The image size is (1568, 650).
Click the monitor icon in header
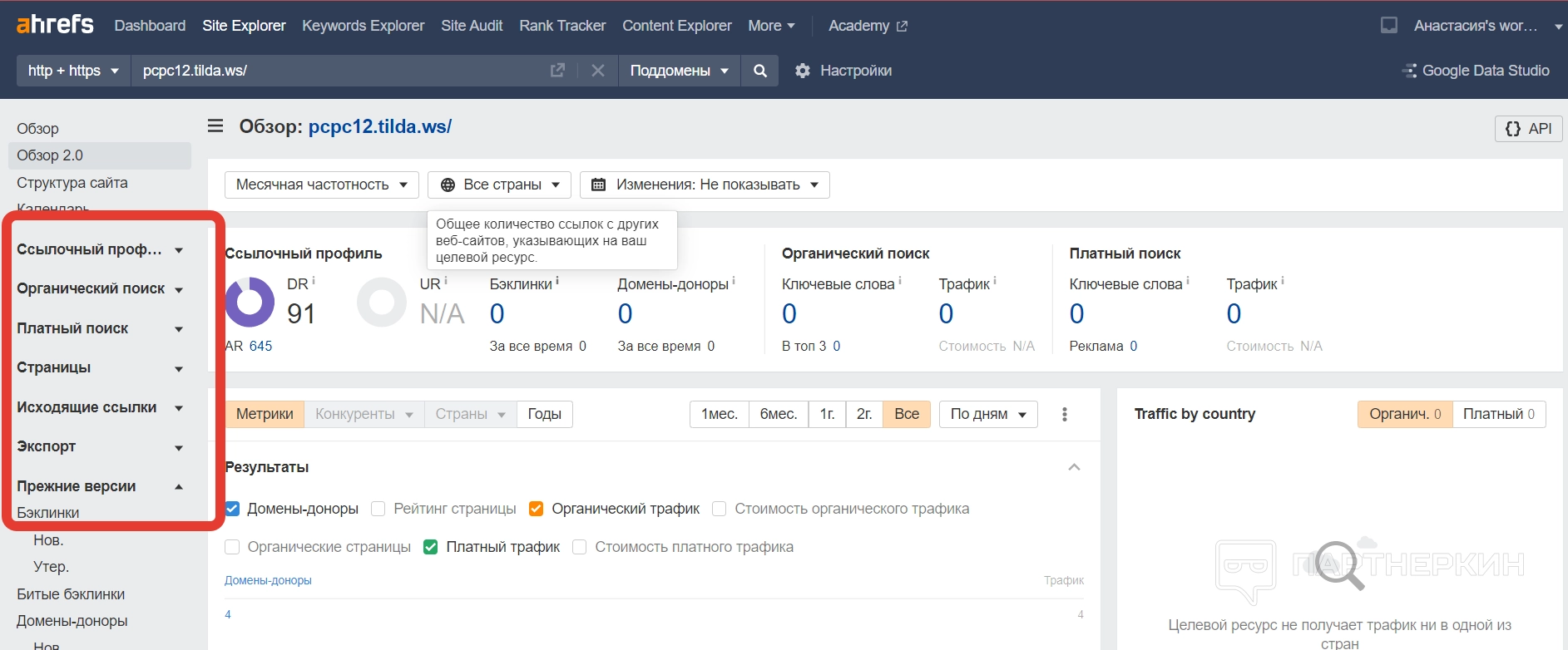(x=1388, y=26)
